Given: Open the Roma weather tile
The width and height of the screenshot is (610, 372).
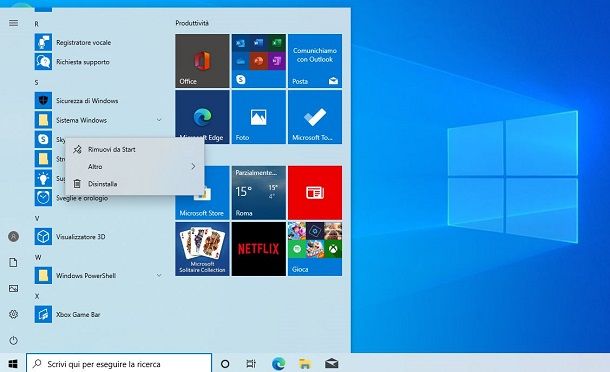Looking at the screenshot, I should 259,193.
